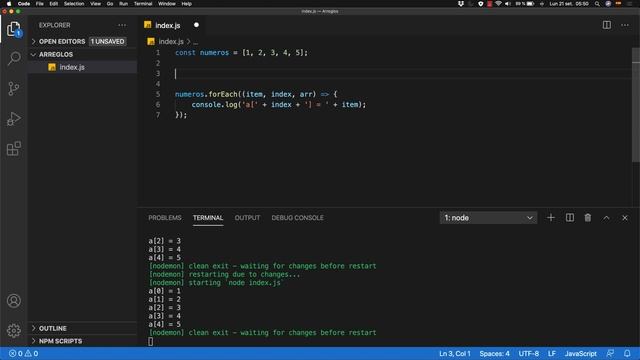This screenshot has width=640, height=360.
Task: Open editor more actions ellipsis
Action: (x=625, y=25)
